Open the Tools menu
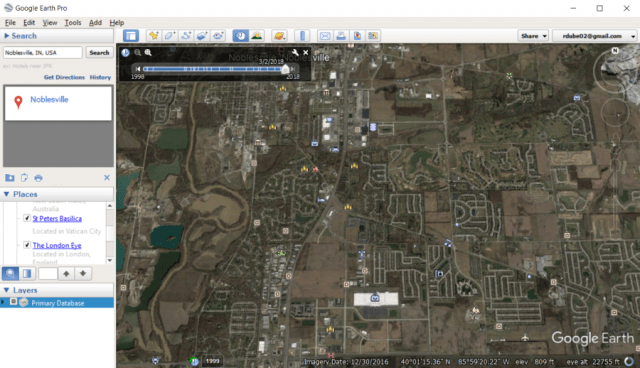 pyautogui.click(x=73, y=22)
